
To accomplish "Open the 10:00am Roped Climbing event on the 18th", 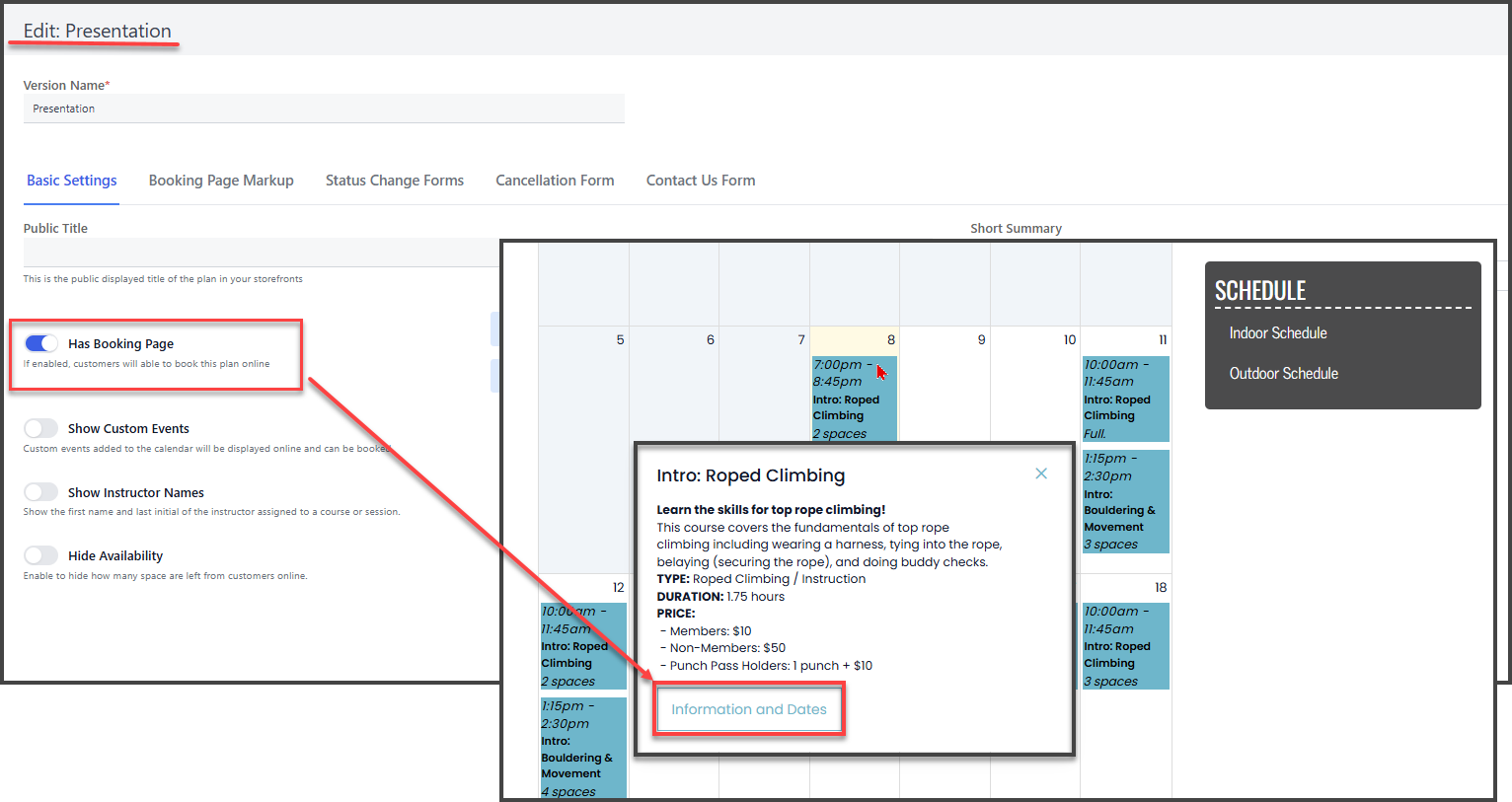I will coord(1125,646).
